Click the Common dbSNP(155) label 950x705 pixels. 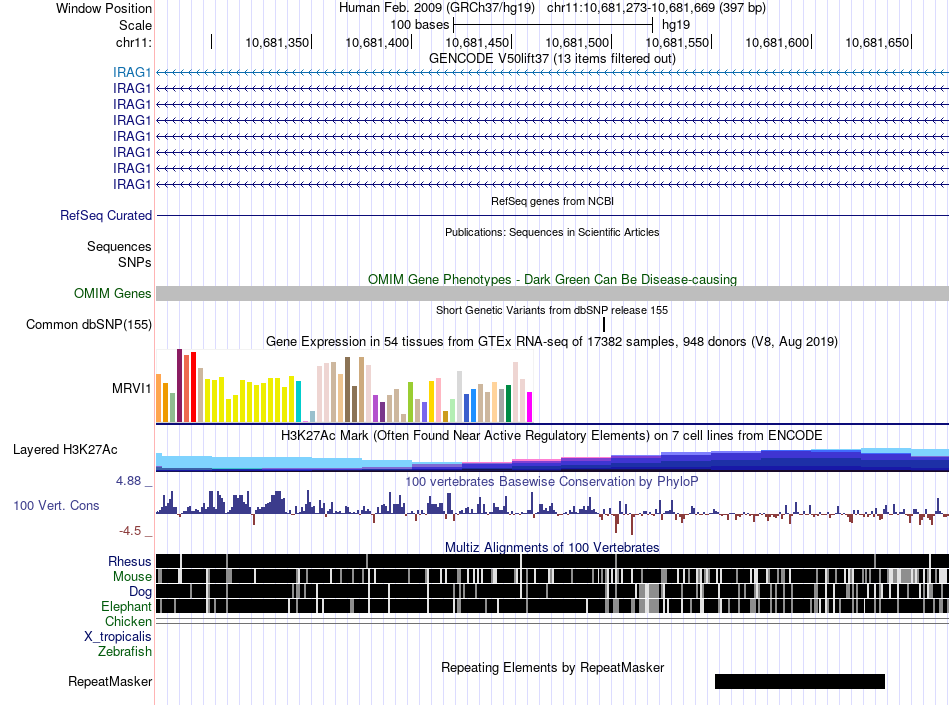click(x=88, y=325)
